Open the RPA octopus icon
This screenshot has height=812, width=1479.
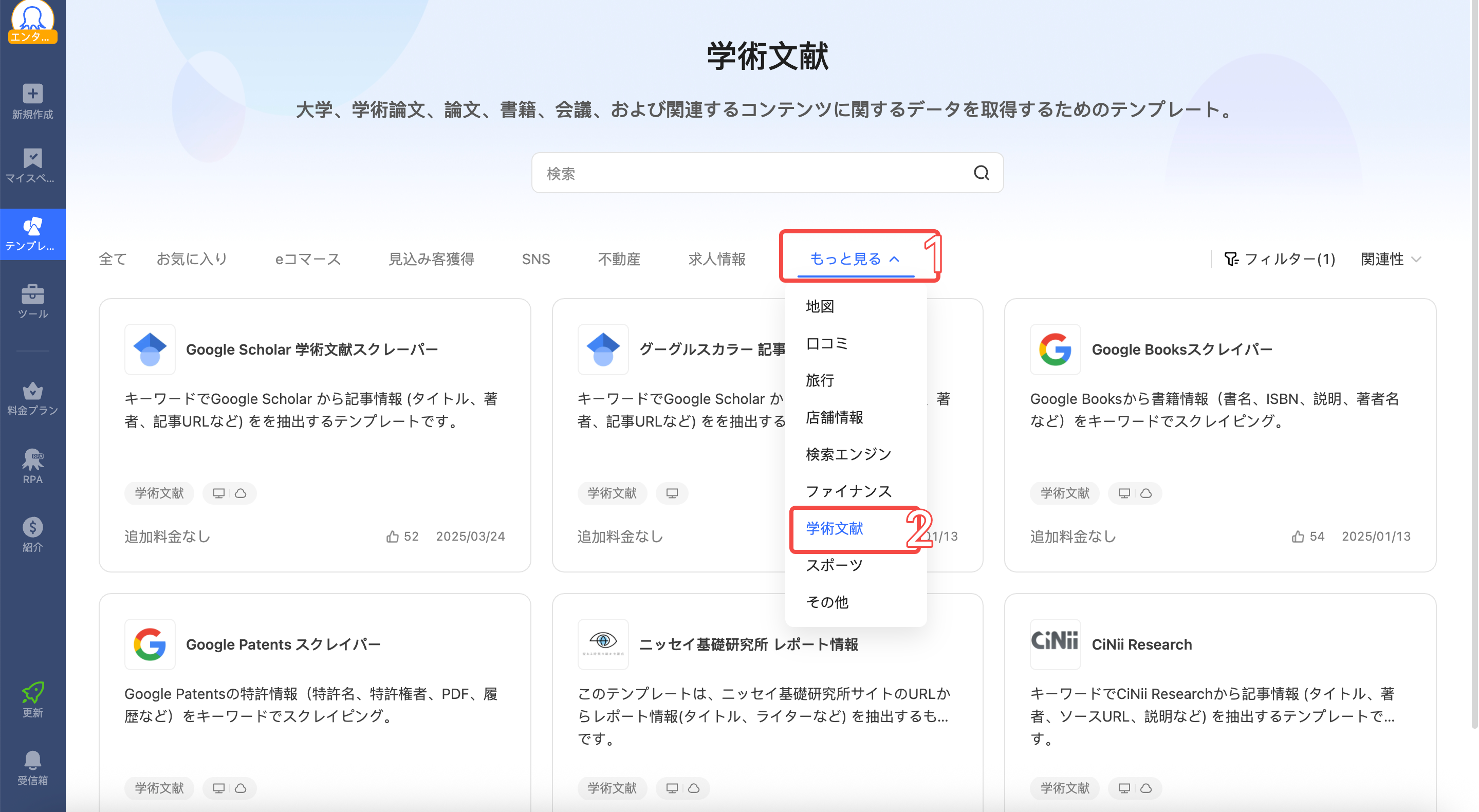click(32, 460)
